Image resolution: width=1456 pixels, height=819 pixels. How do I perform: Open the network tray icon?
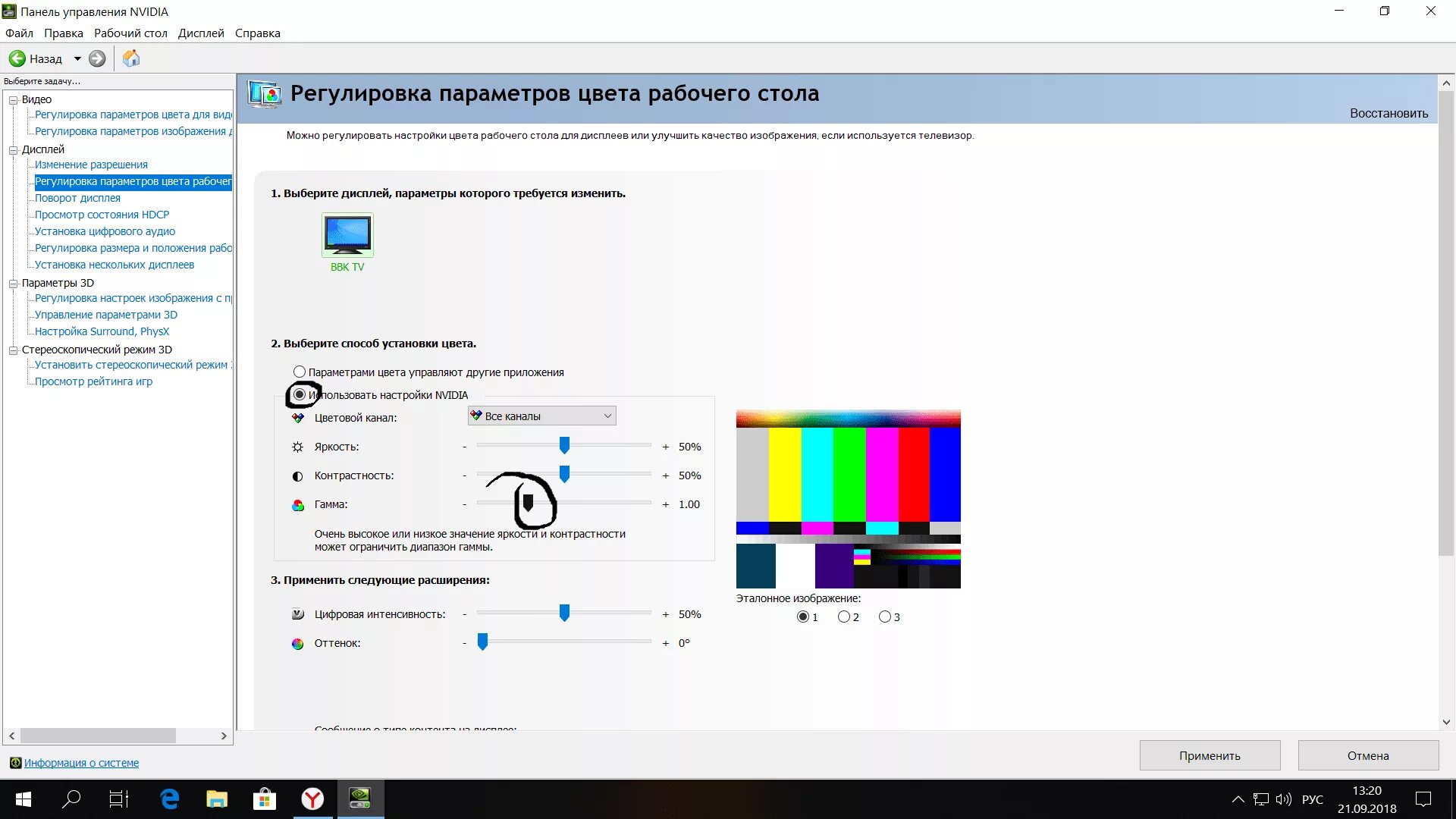(1260, 799)
